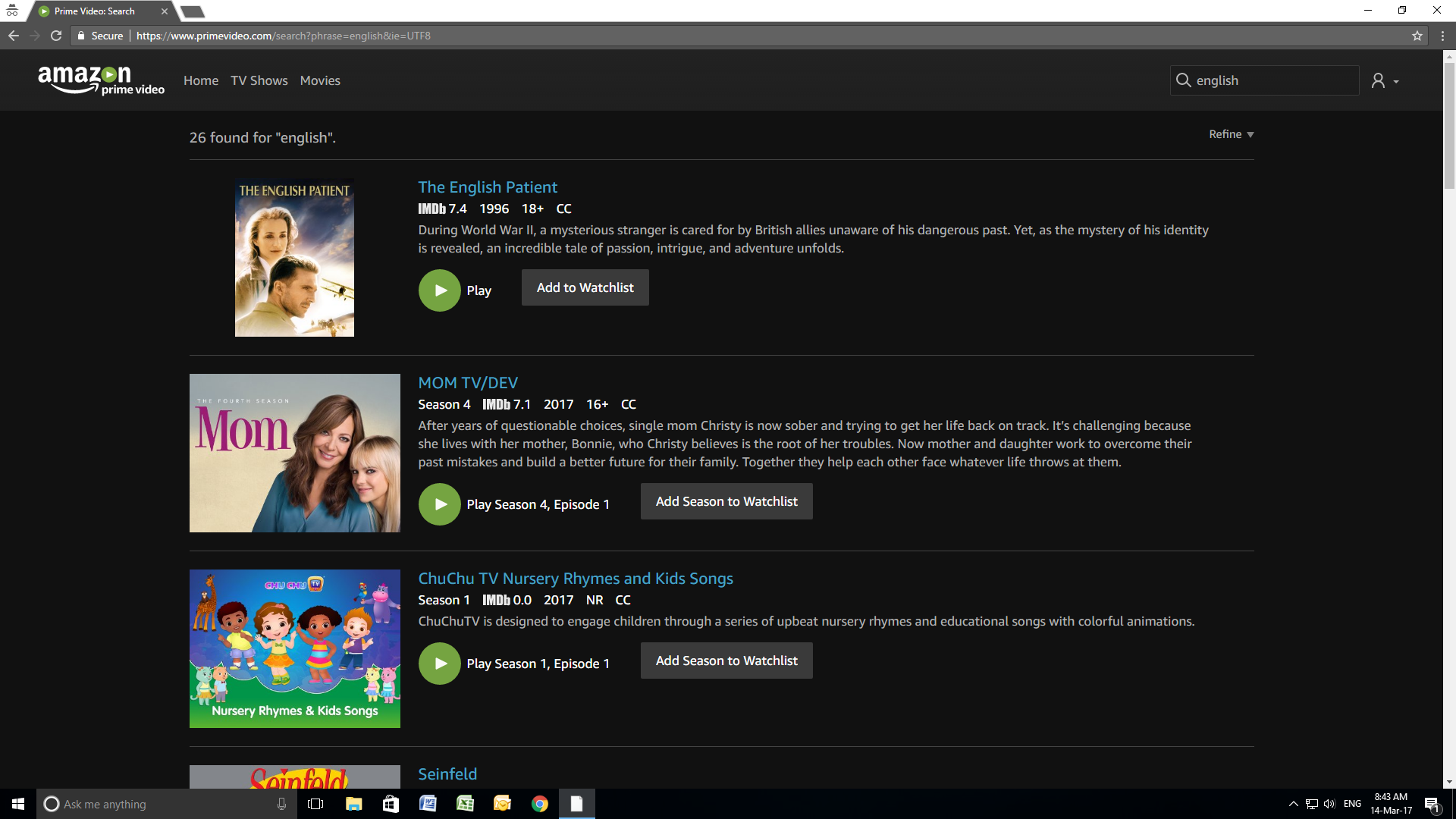Image resolution: width=1456 pixels, height=819 pixels.
Task: Play The English Patient green button
Action: click(x=440, y=290)
